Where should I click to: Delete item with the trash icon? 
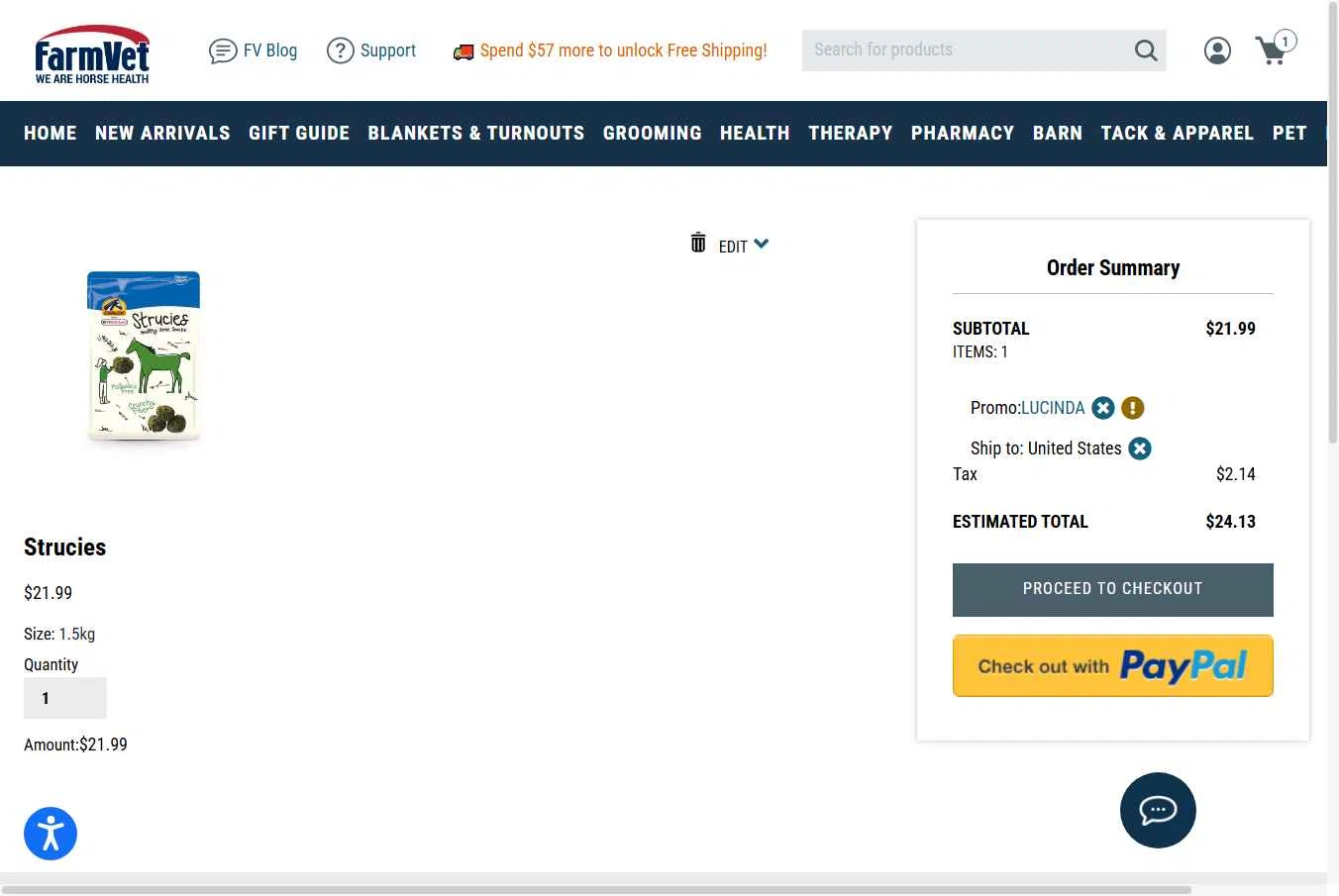[x=698, y=243]
